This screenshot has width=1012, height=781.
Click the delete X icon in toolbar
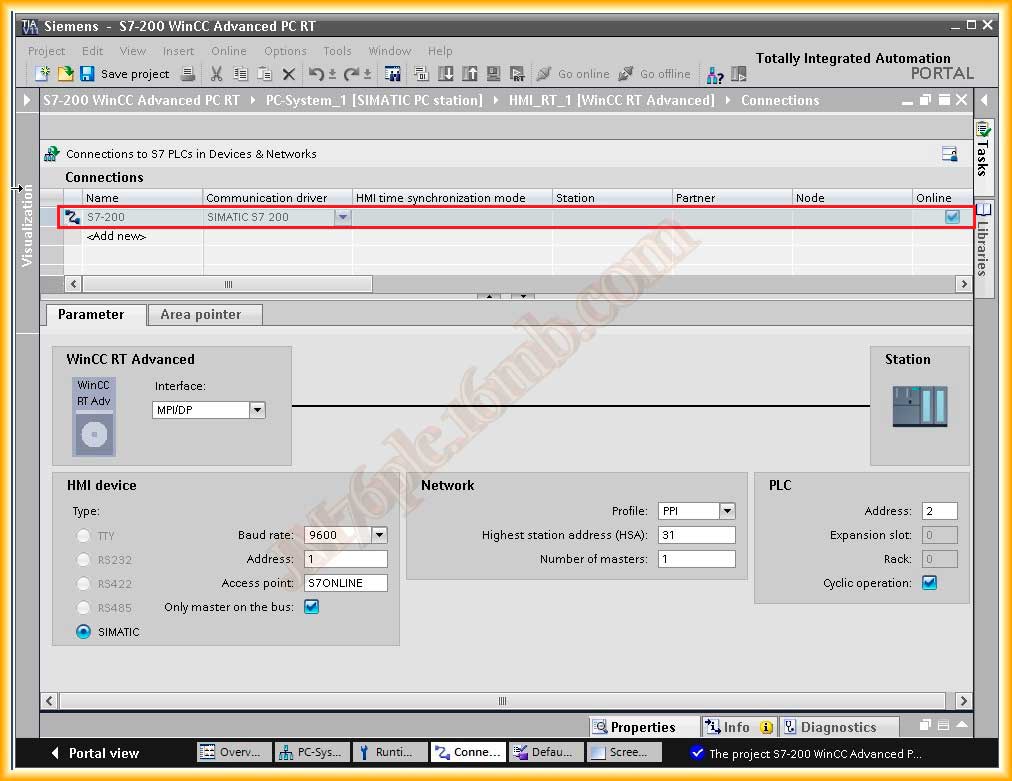288,74
